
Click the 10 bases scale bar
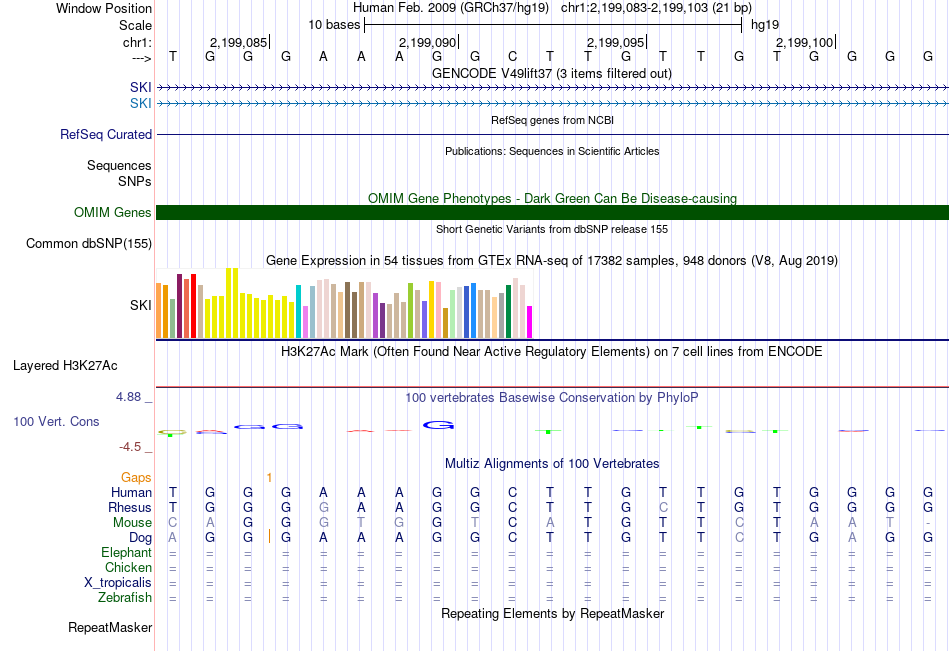tap(552, 24)
